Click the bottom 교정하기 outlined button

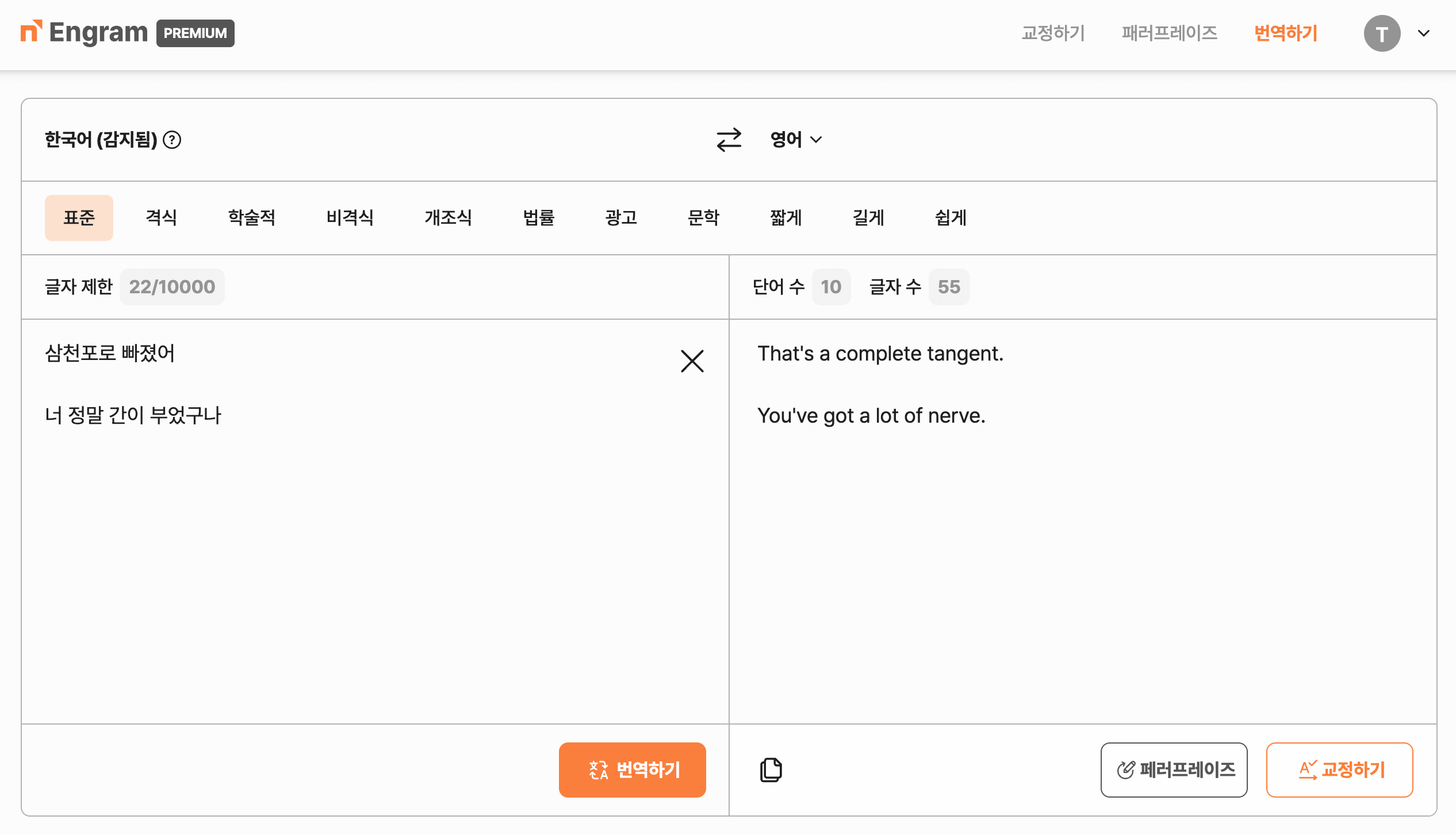click(1339, 769)
